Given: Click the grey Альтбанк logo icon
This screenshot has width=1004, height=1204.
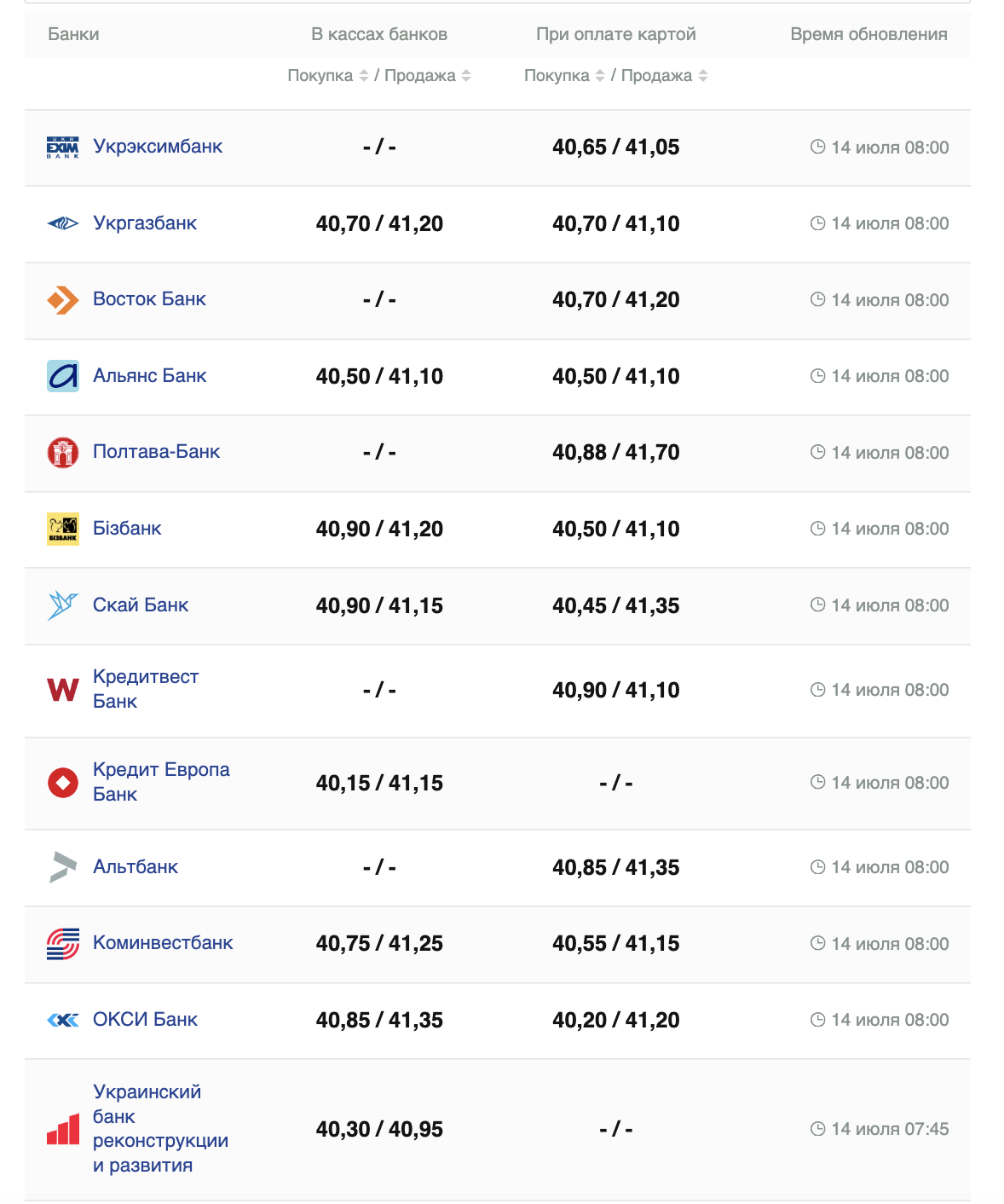Looking at the screenshot, I should (62, 867).
